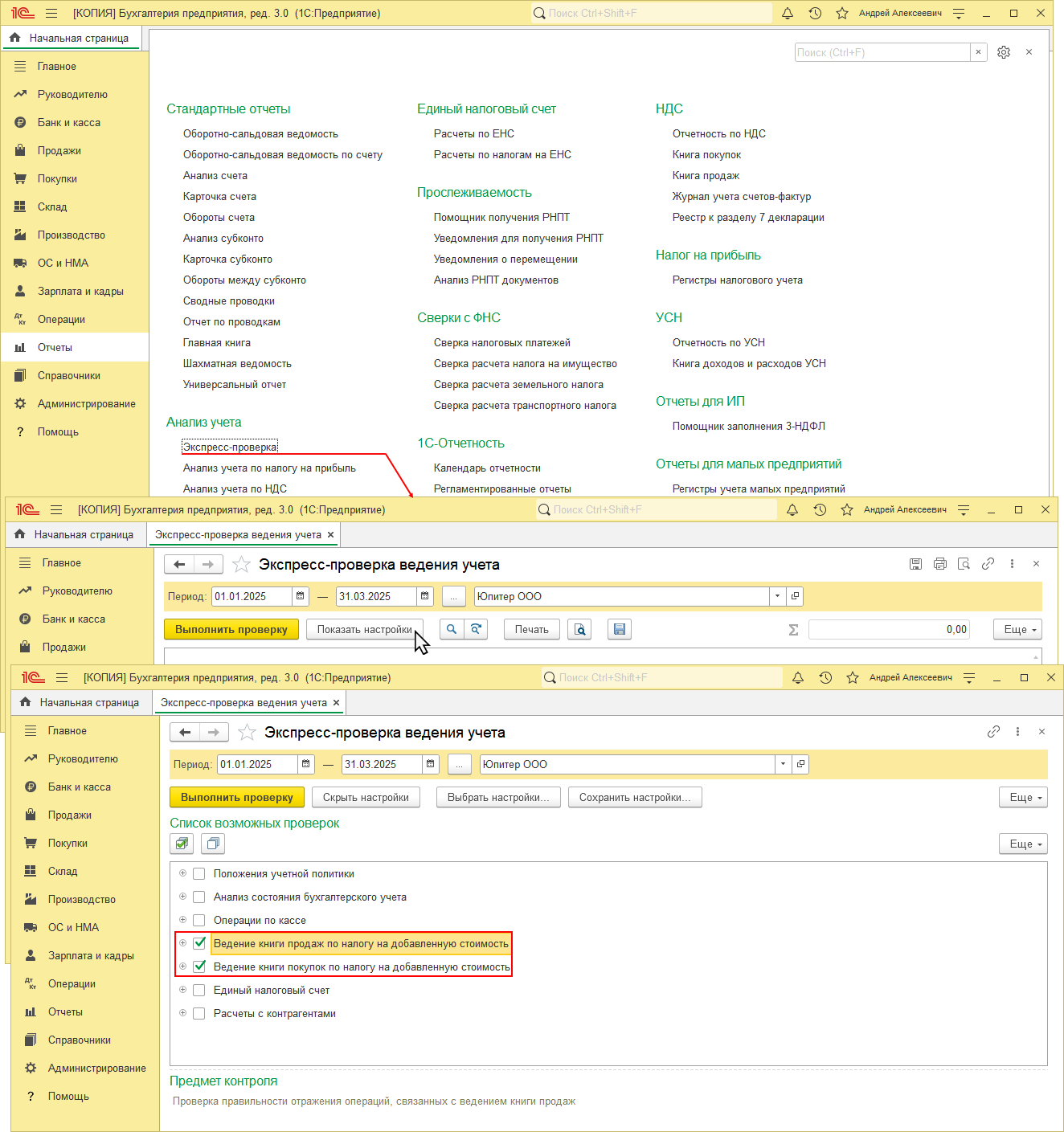
Task: Tick the Операции по кассе checkbox
Action: pos(199,921)
